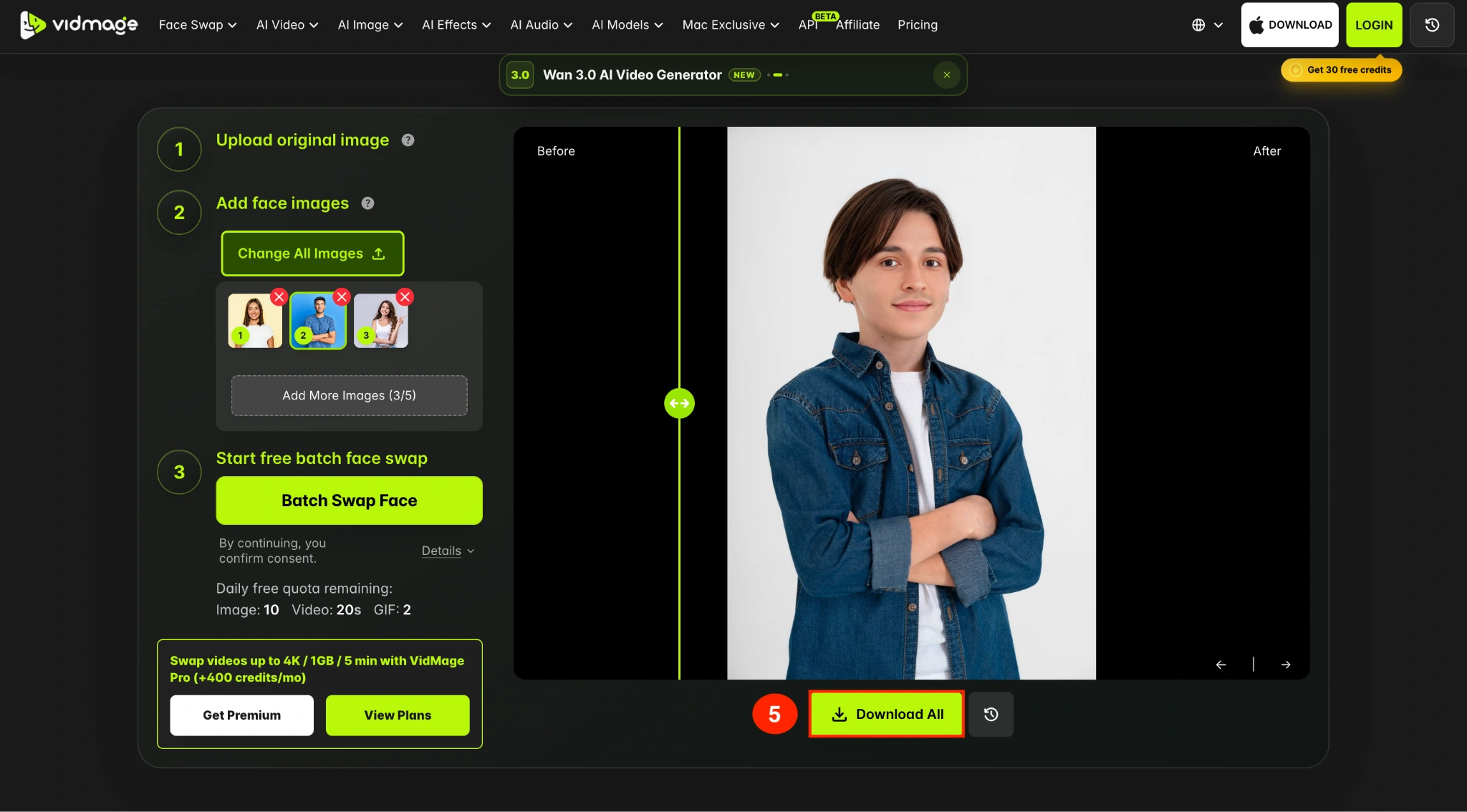This screenshot has height=812, width=1467.
Task: Expand the Face Swap menu
Action: tap(198, 25)
